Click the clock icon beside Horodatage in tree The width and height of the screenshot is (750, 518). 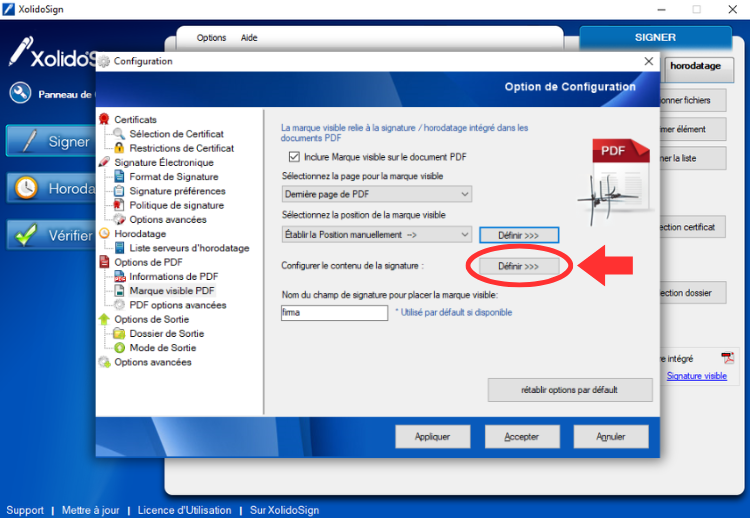(104, 233)
